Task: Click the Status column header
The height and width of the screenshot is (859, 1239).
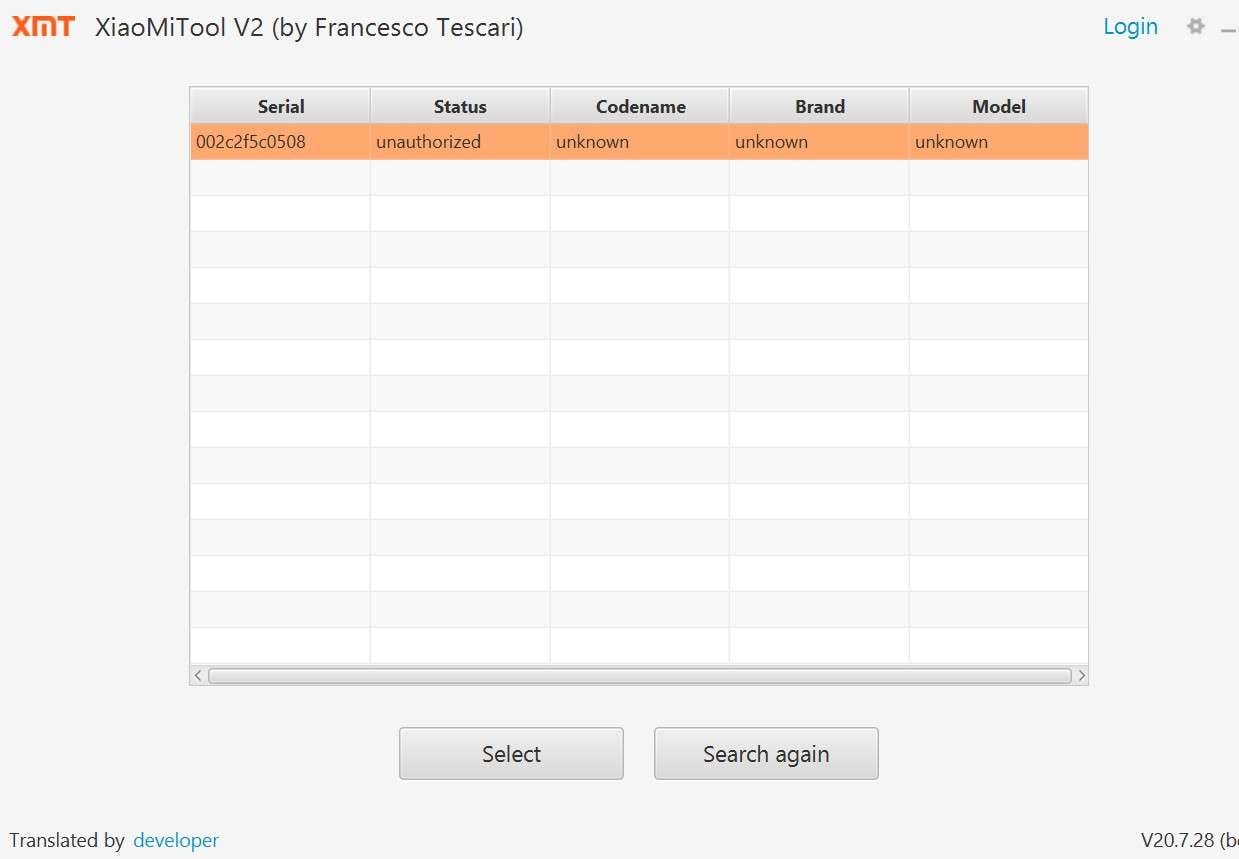Action: click(x=459, y=106)
